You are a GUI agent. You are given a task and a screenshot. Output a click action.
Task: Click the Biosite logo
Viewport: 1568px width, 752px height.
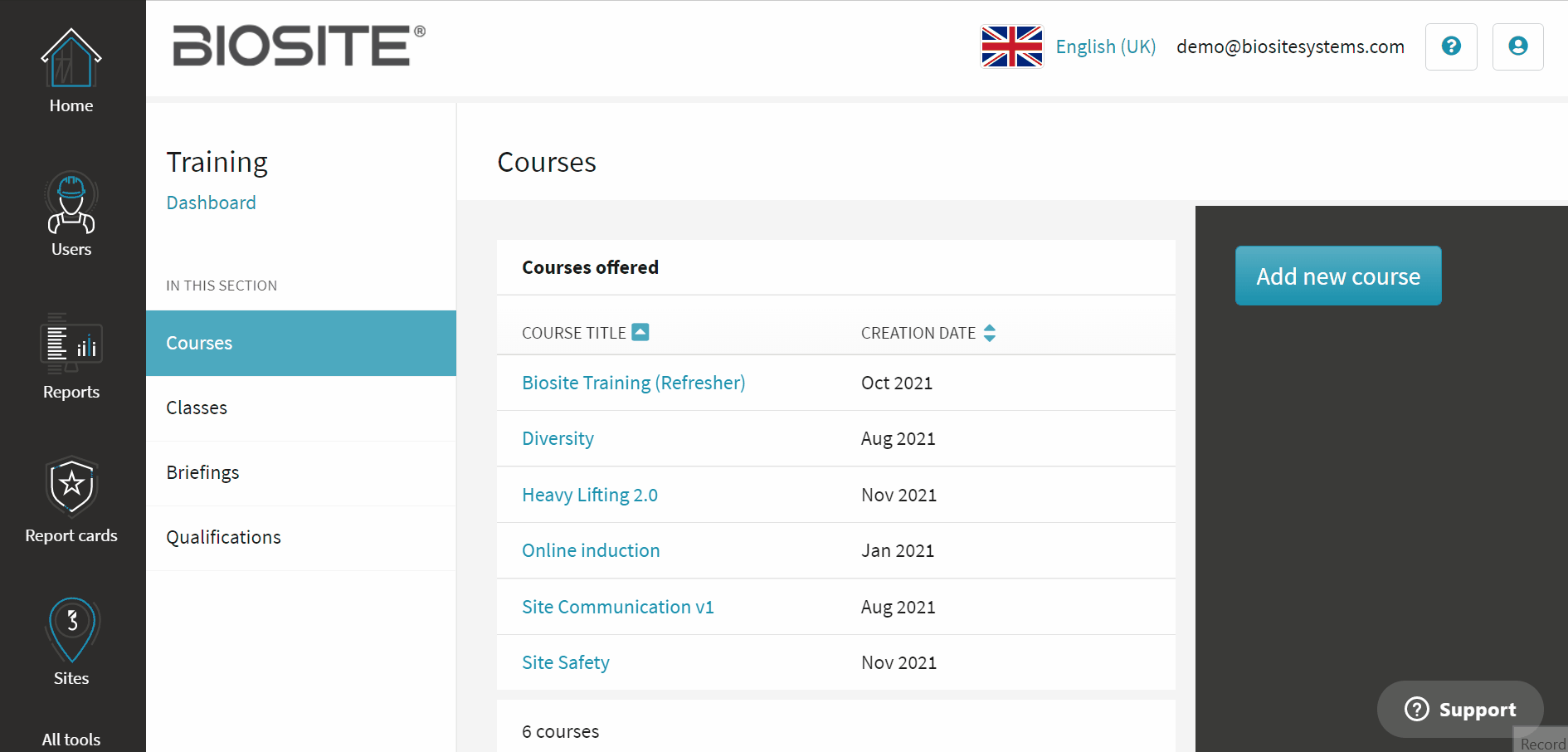click(x=299, y=45)
